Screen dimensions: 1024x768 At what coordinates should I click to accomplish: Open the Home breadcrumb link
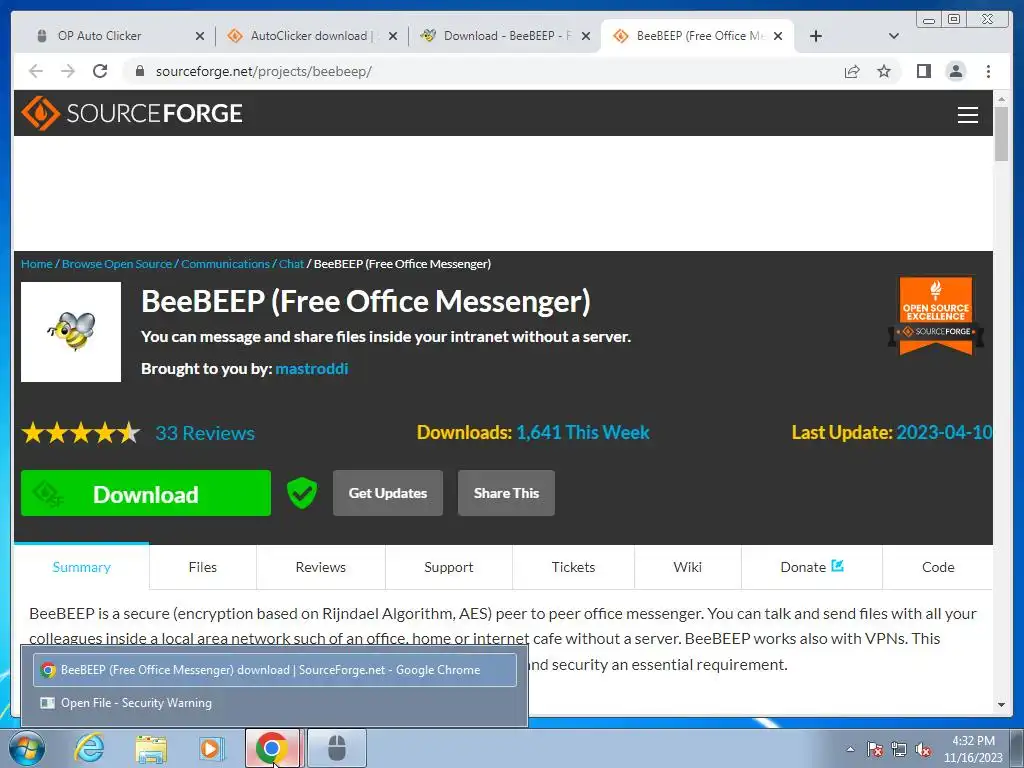coord(37,264)
